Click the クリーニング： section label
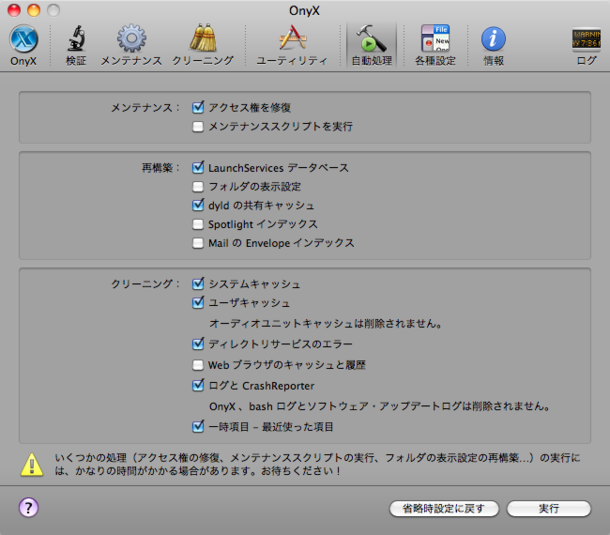The image size is (610, 535). point(146,284)
